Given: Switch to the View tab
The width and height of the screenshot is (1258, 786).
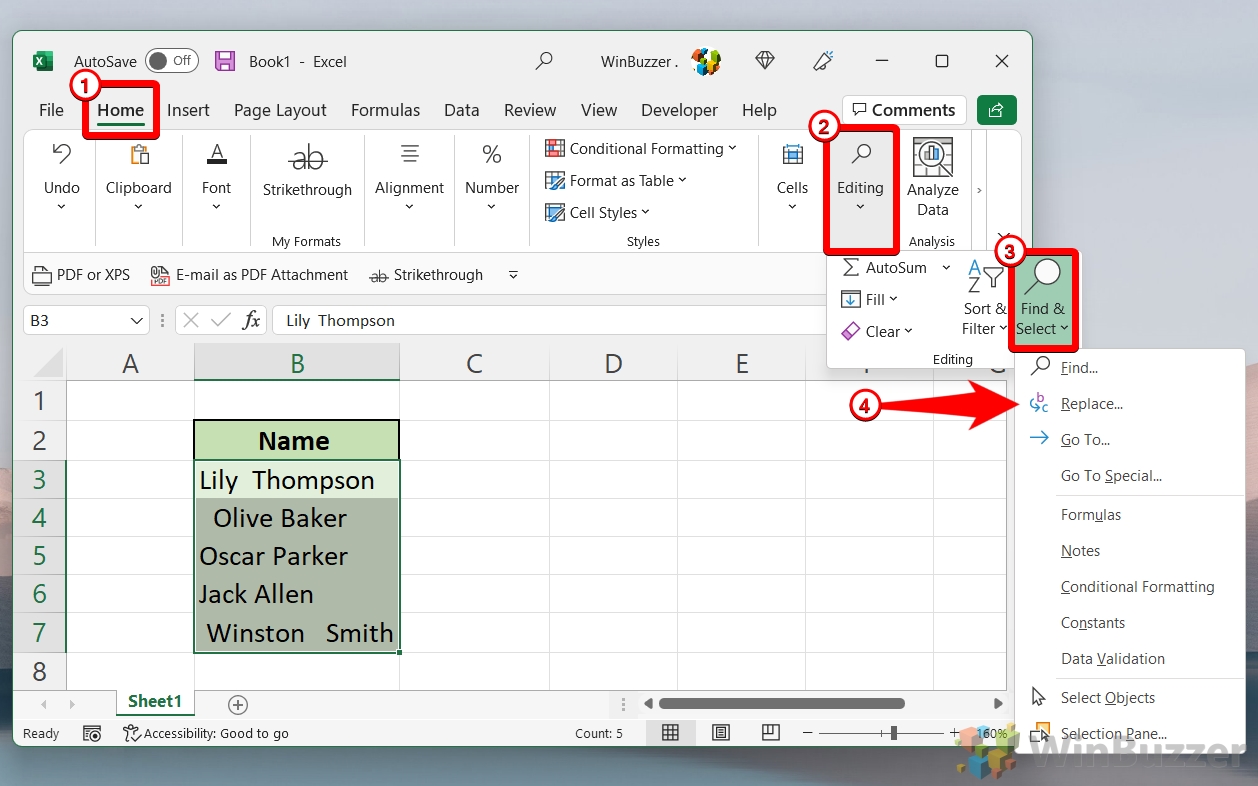Looking at the screenshot, I should (x=599, y=110).
